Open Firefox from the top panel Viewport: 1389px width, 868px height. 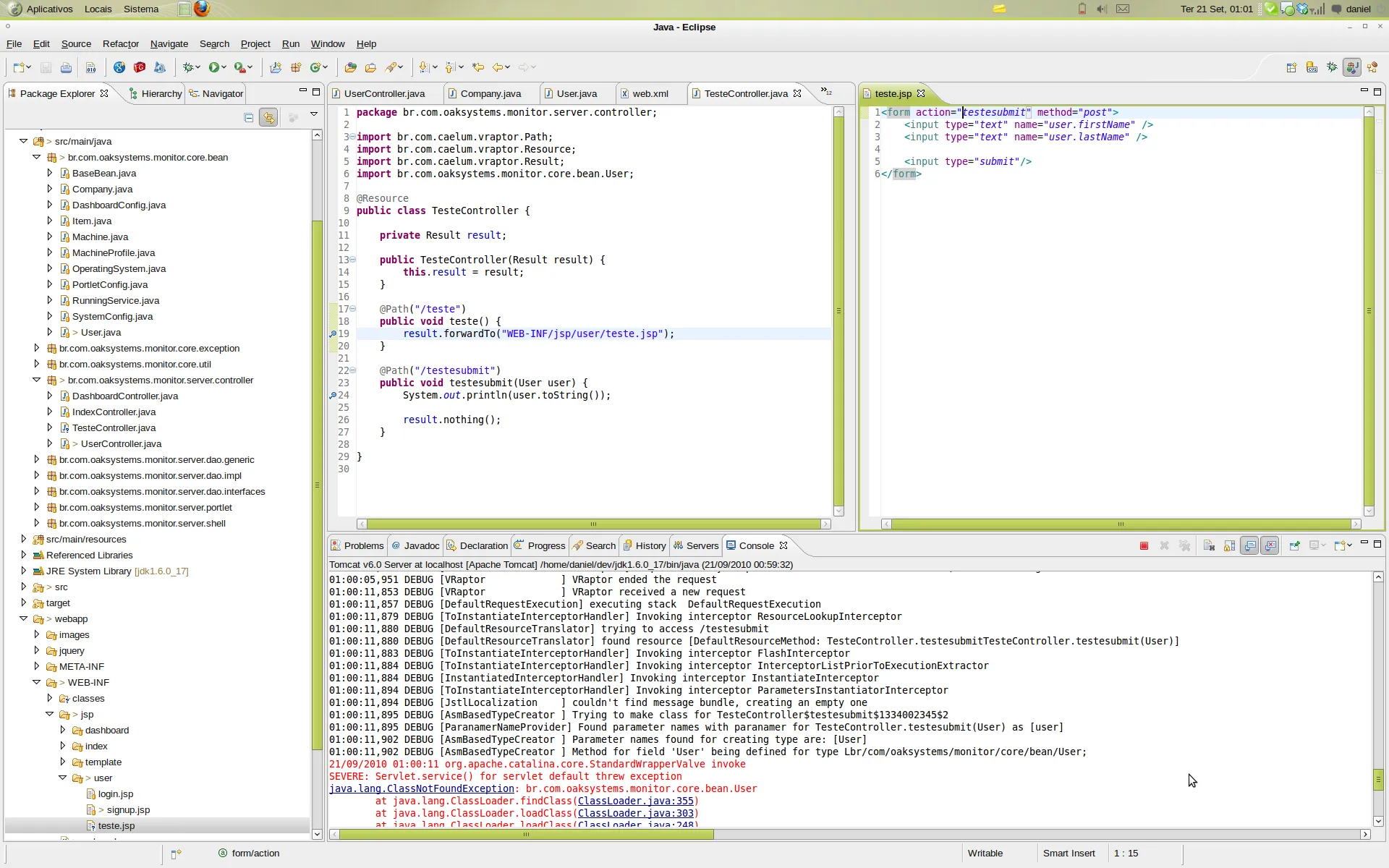202,9
